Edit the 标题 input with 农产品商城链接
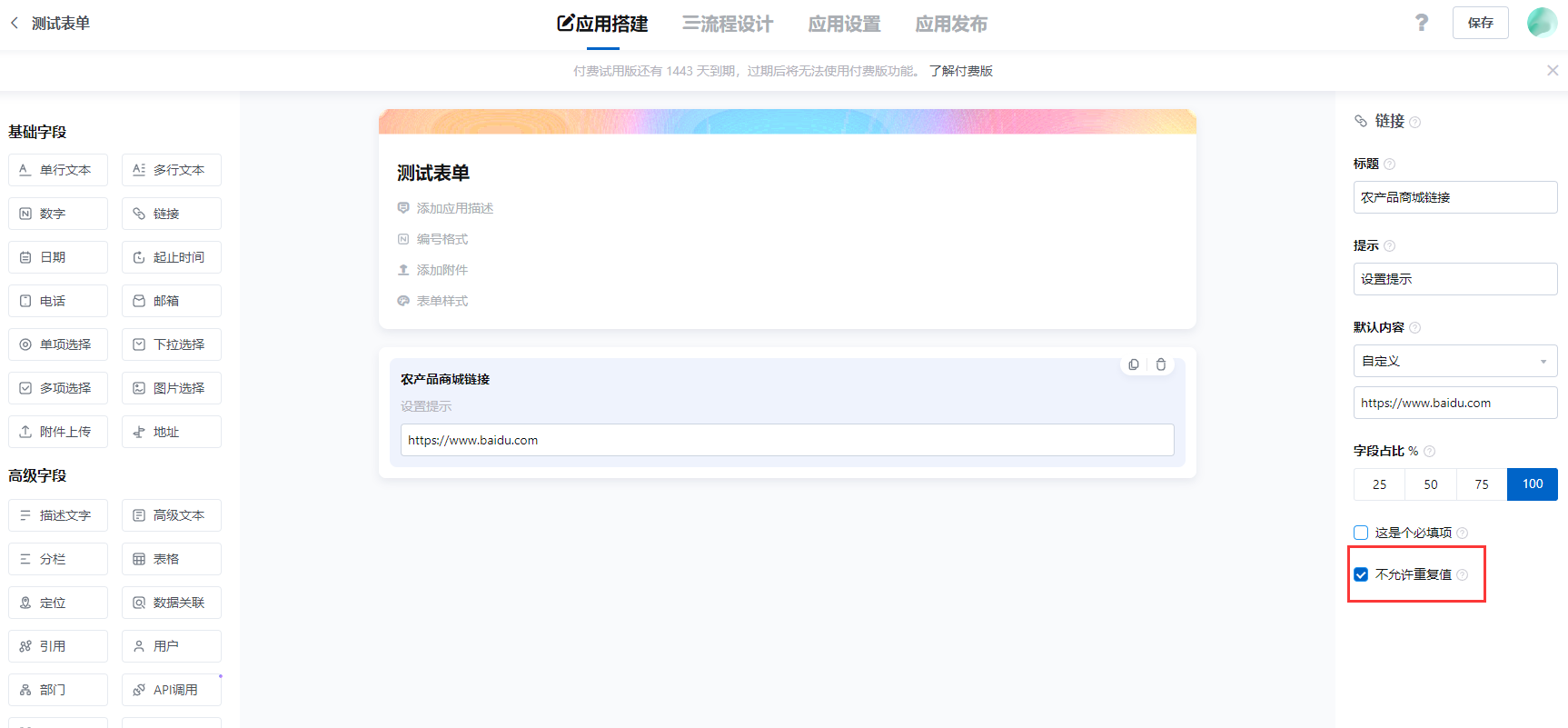1568x728 pixels. 1455,197
